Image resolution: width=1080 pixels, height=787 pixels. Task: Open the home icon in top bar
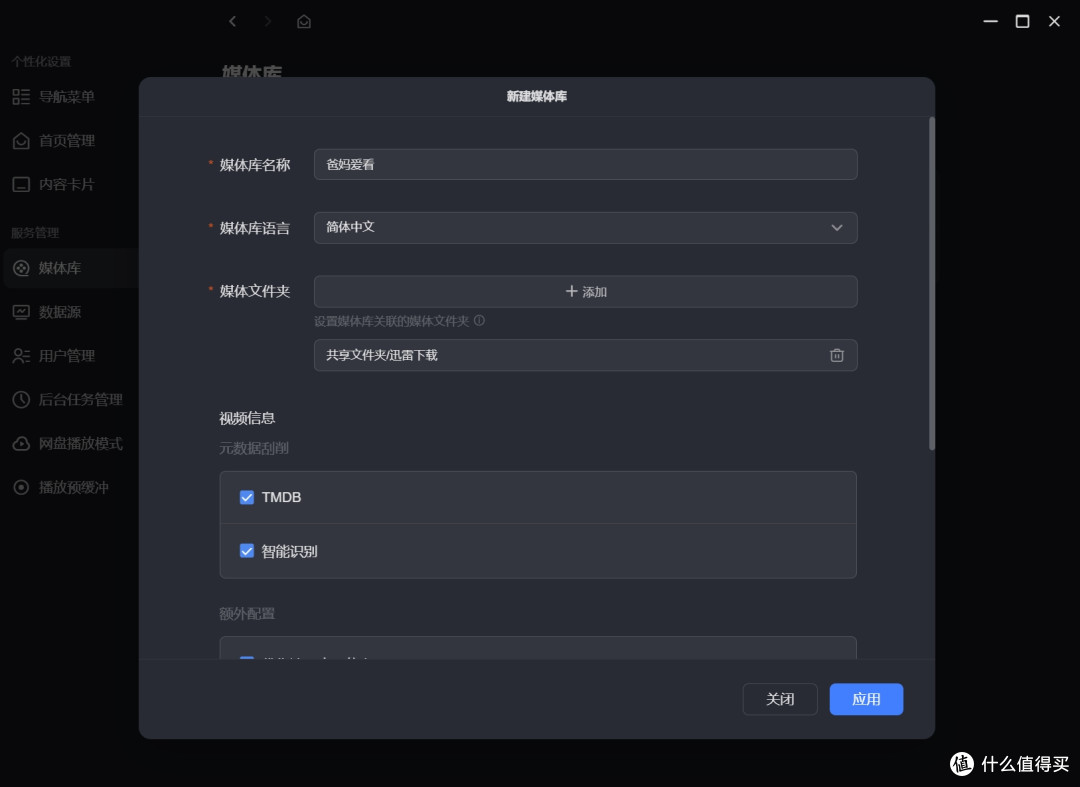tap(304, 22)
